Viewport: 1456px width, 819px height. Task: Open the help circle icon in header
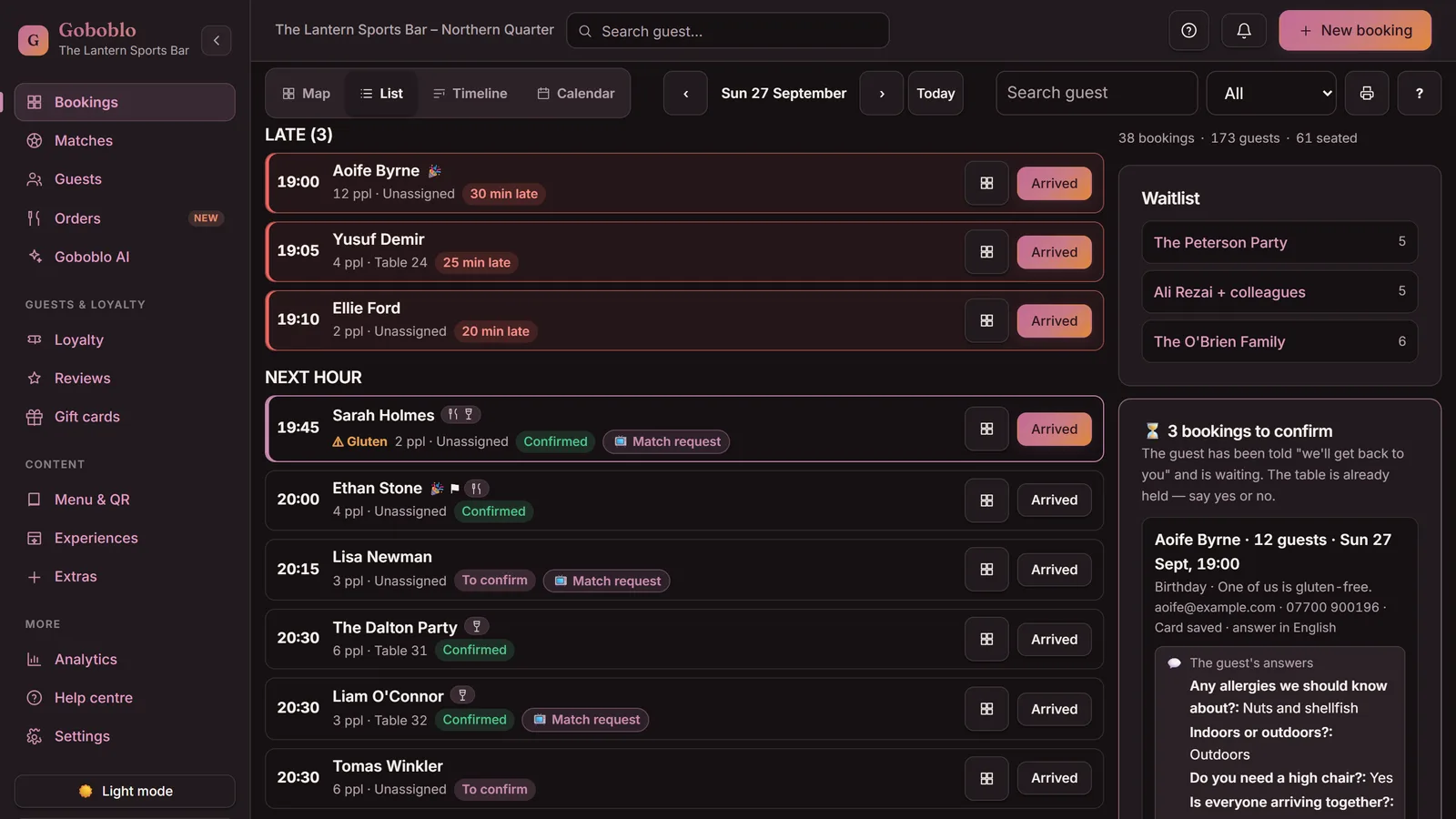(x=1188, y=31)
